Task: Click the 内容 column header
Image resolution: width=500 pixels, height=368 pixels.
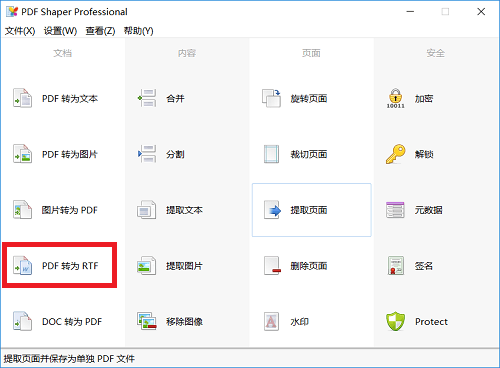Action: [x=187, y=53]
